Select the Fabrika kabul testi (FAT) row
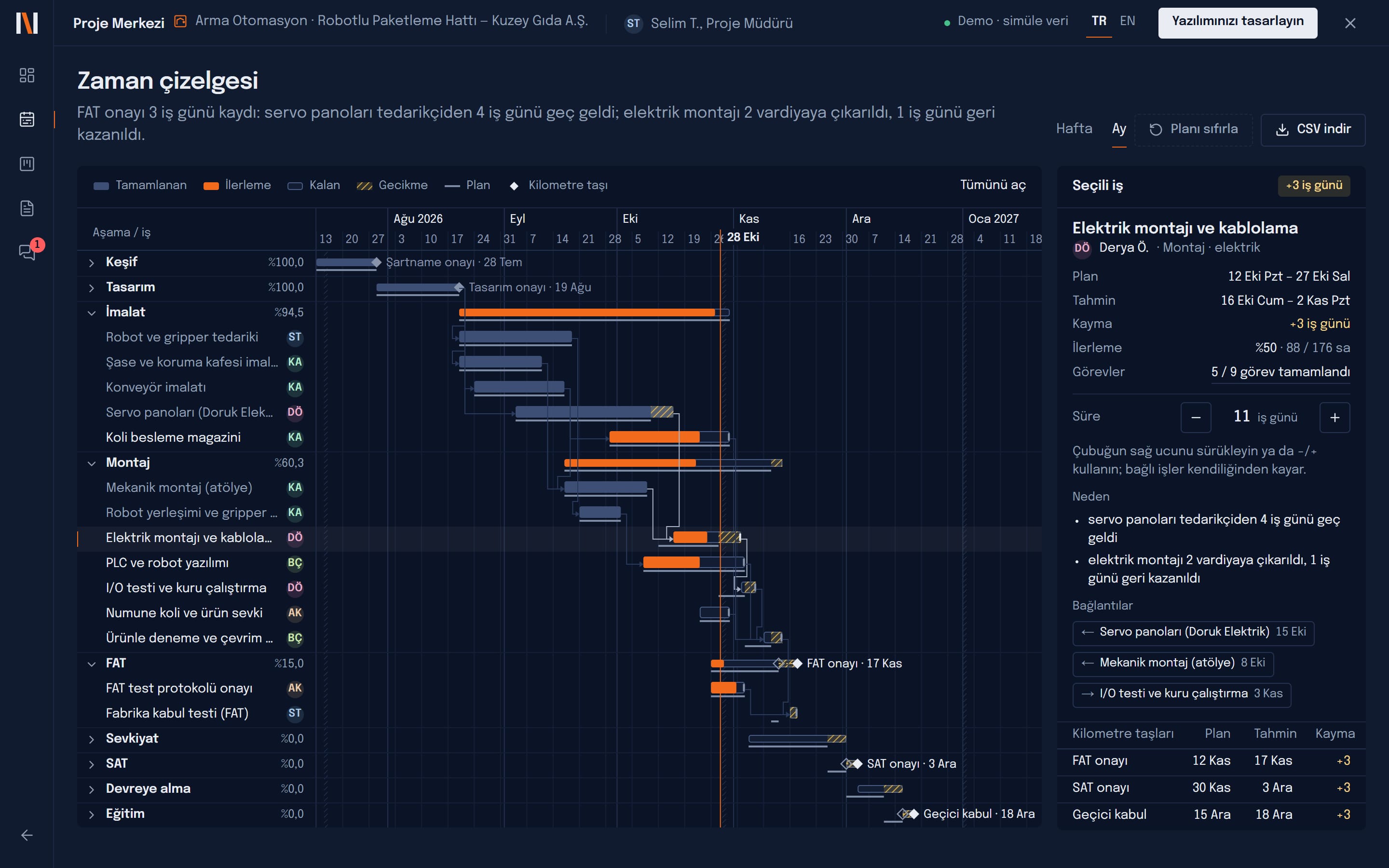Image resolution: width=1389 pixels, height=868 pixels. 196,714
